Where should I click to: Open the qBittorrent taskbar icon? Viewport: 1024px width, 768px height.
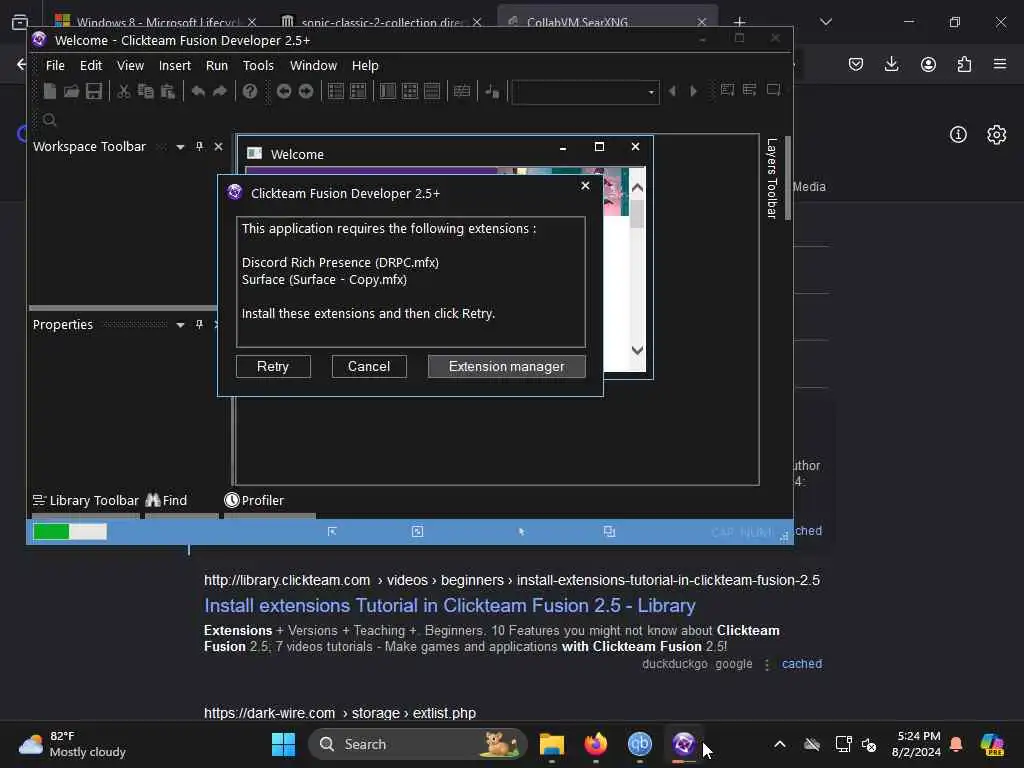point(640,744)
